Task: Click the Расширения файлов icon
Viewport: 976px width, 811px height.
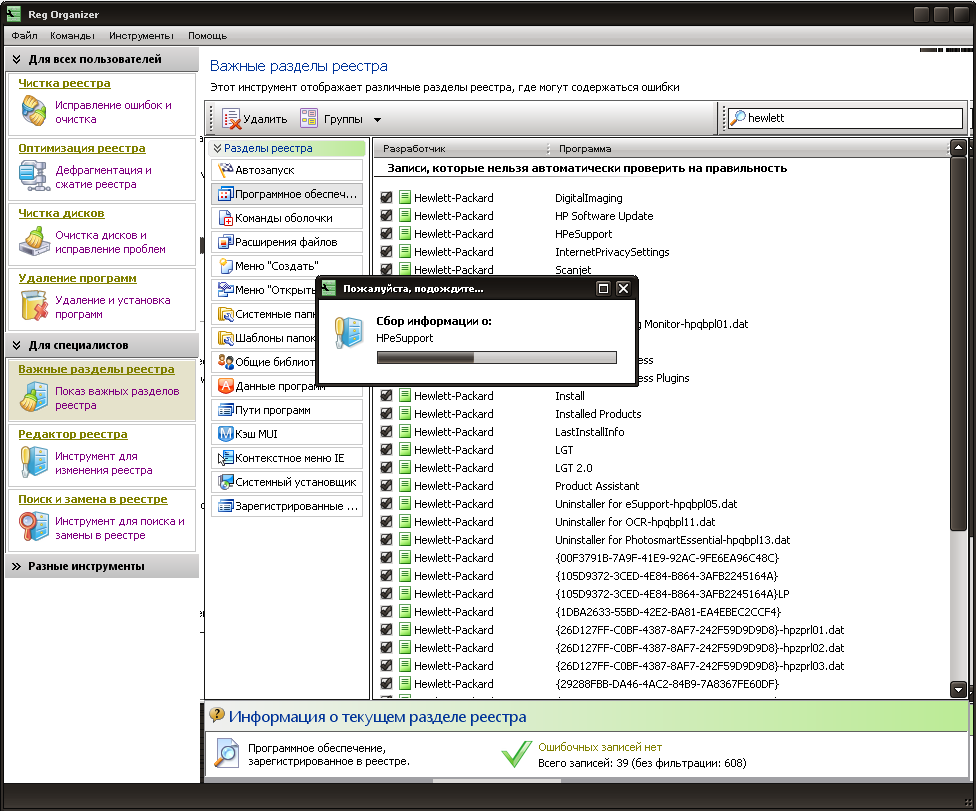Action: [x=225, y=242]
